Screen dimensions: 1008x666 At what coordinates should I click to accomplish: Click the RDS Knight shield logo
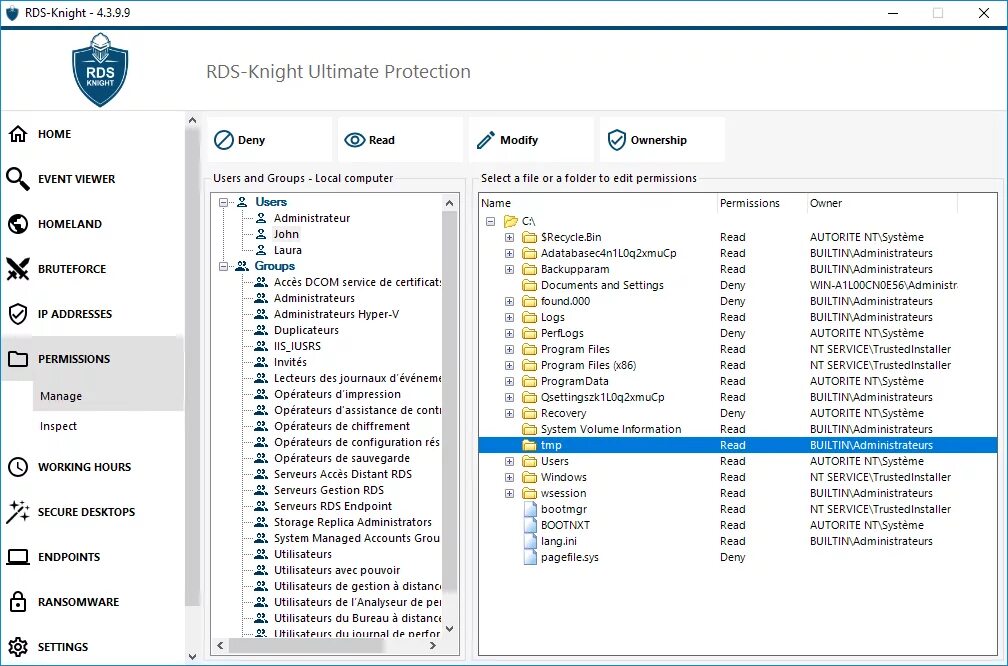pyautogui.click(x=100, y=69)
